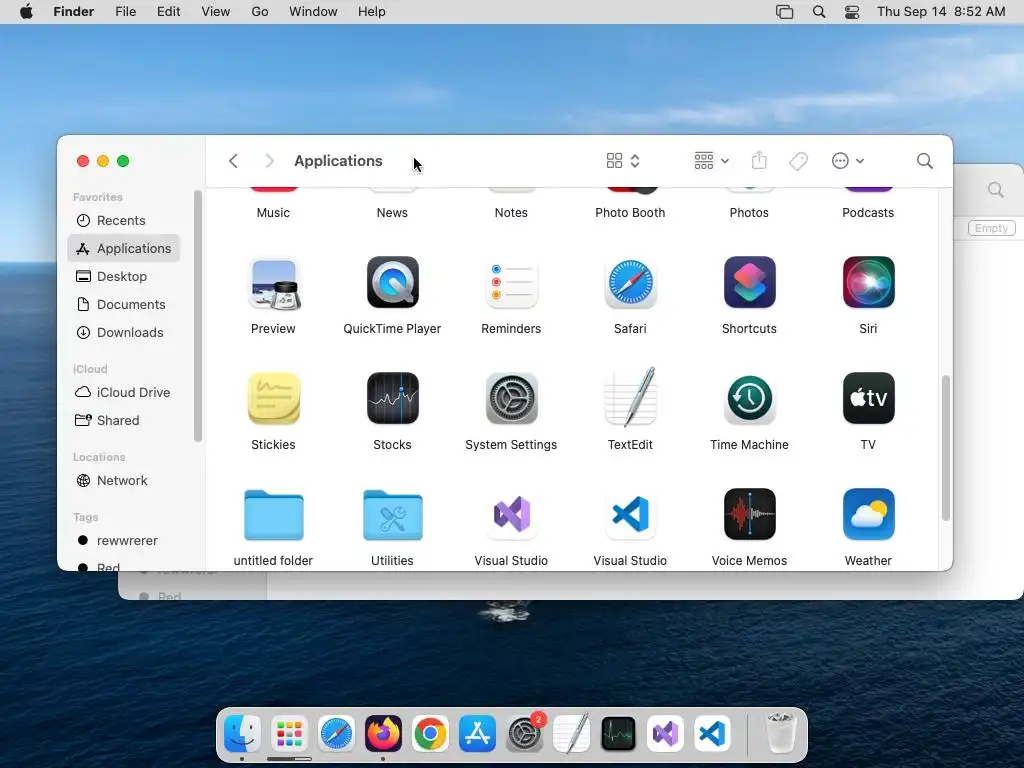Image resolution: width=1024 pixels, height=768 pixels.
Task: Open Firefox from the Dock
Action: [383, 734]
